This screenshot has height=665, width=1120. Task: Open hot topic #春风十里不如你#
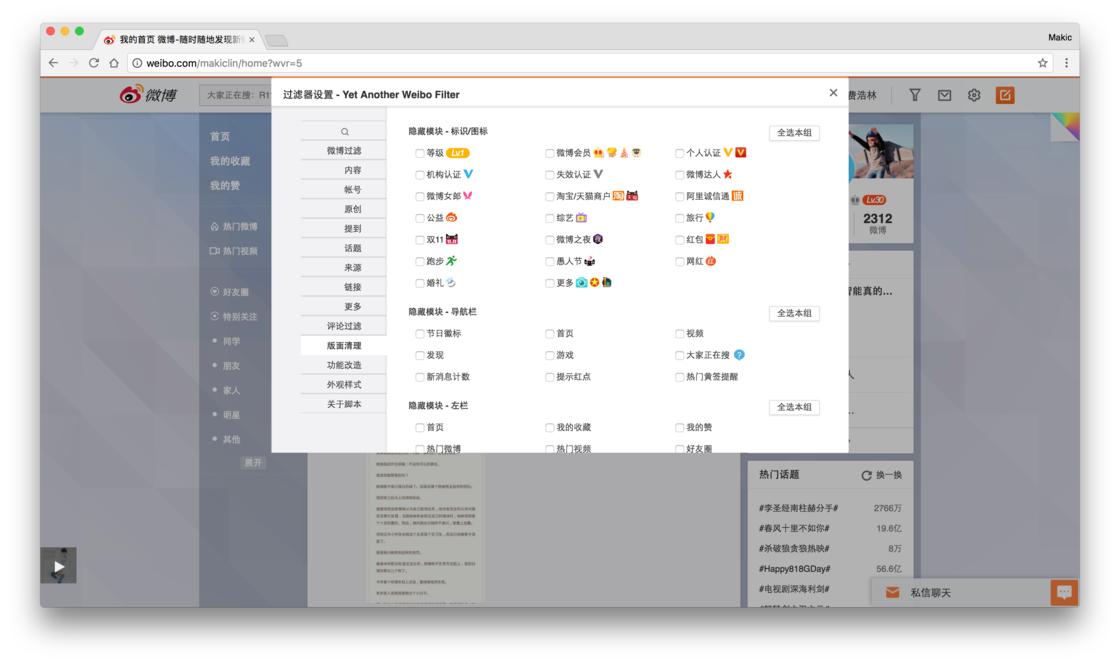[x=794, y=529]
